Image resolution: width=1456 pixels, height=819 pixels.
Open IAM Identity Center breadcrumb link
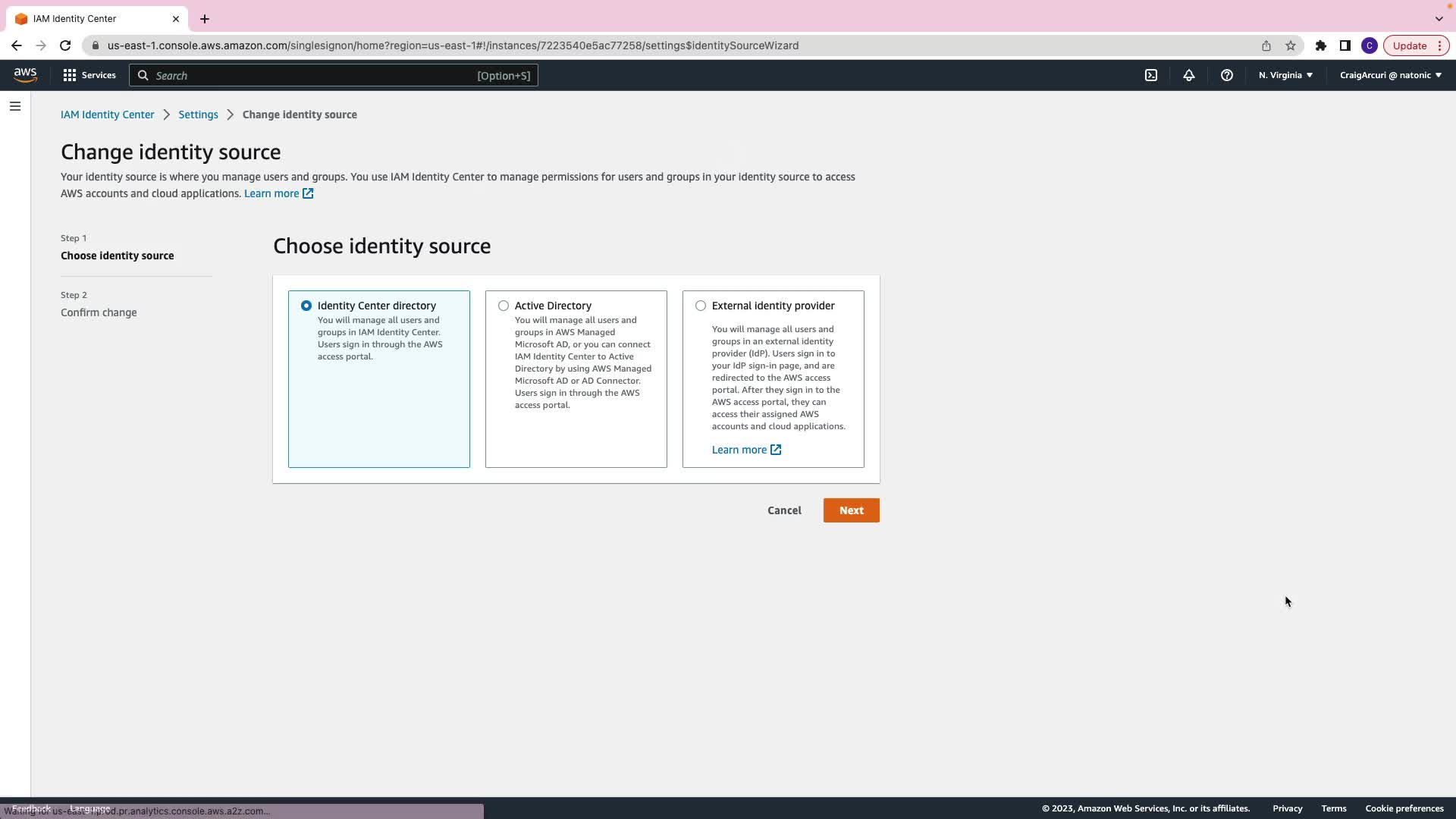[107, 115]
